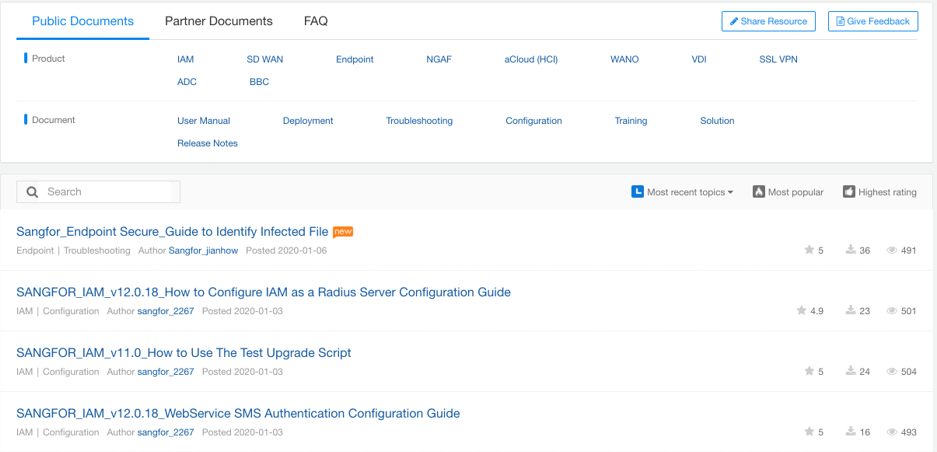937x452 pixels.
Task: Click eye icon for Radius Server Configuration Guide
Action: [x=892, y=311]
